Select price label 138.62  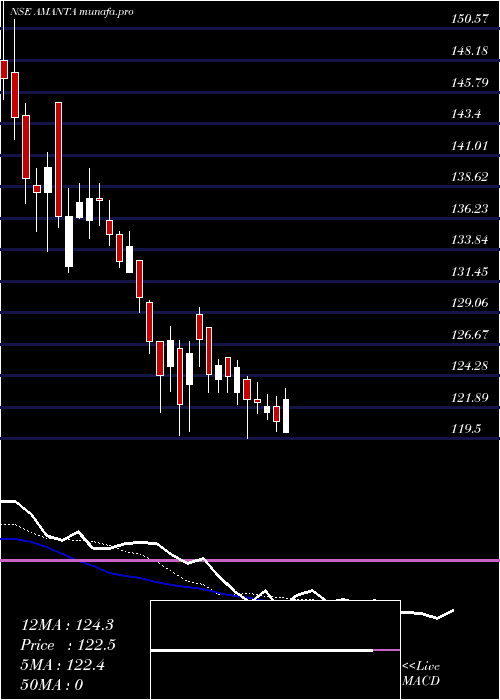(x=470, y=177)
